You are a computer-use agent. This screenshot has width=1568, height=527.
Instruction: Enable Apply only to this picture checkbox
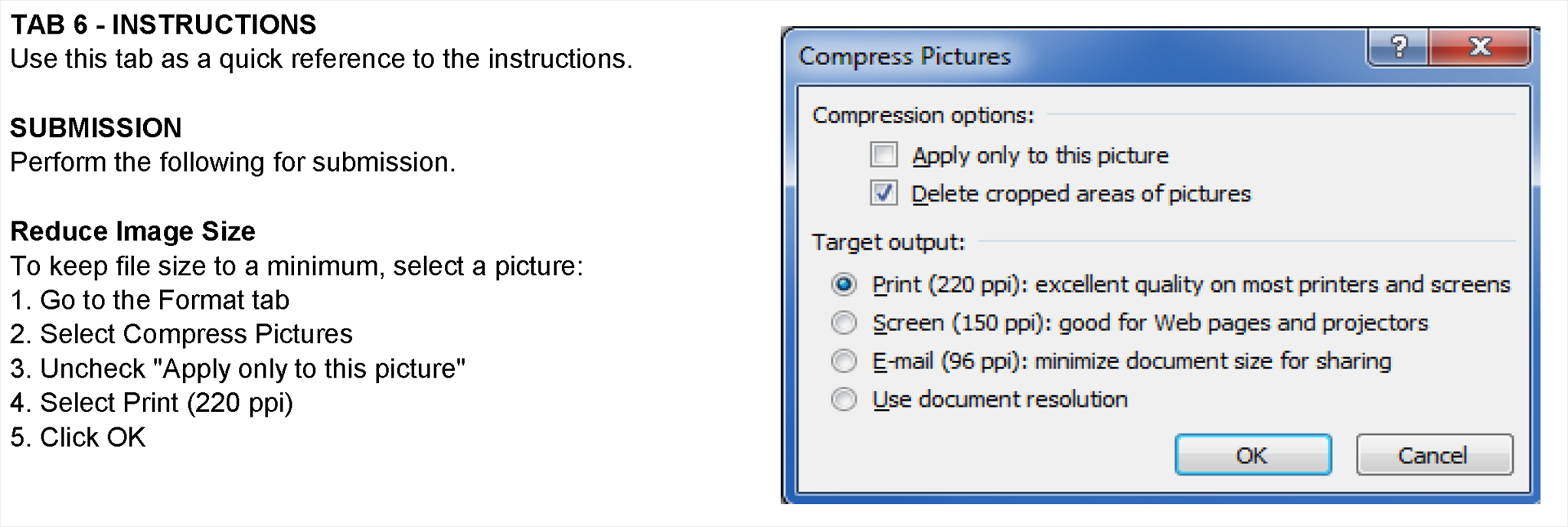click(x=884, y=155)
